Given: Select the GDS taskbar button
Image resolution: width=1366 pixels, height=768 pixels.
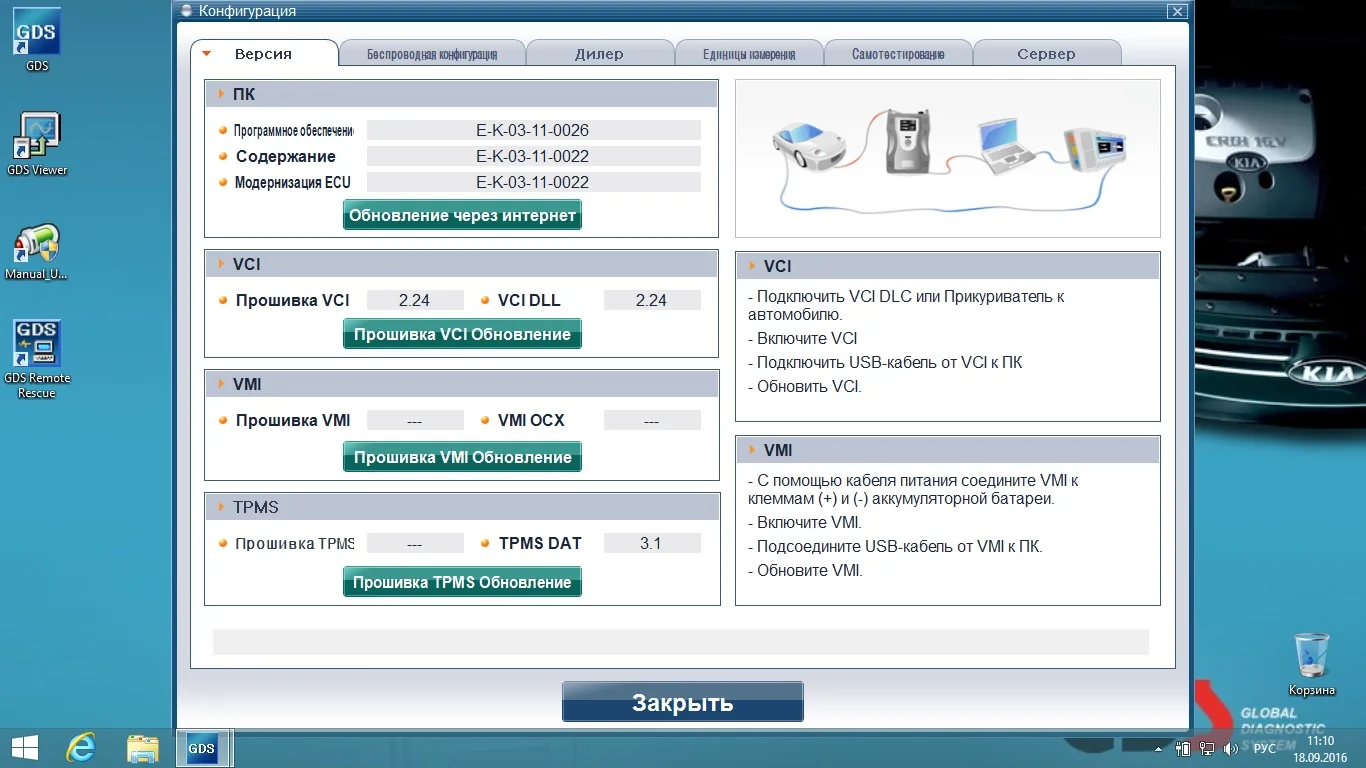Looking at the screenshot, I should coord(202,748).
